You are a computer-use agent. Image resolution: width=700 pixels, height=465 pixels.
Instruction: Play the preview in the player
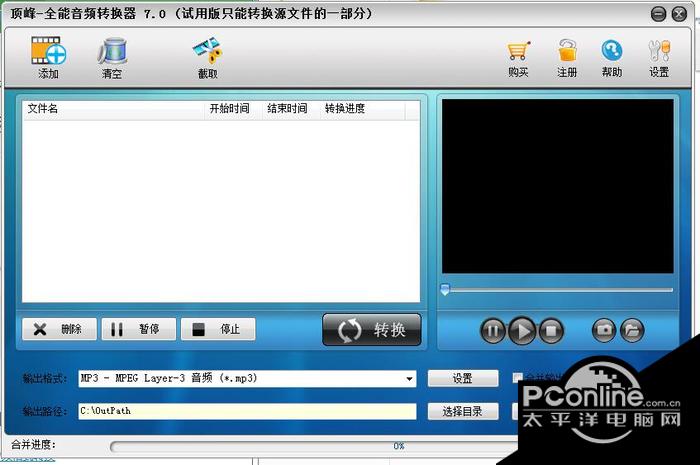click(522, 331)
